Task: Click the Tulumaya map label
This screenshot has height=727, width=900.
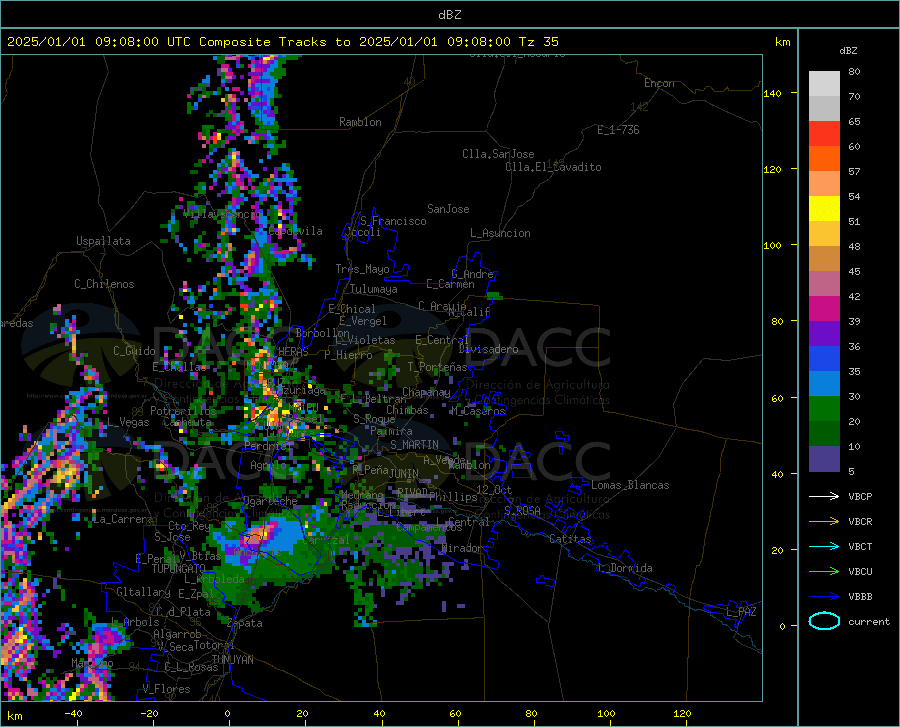Action: [x=374, y=289]
